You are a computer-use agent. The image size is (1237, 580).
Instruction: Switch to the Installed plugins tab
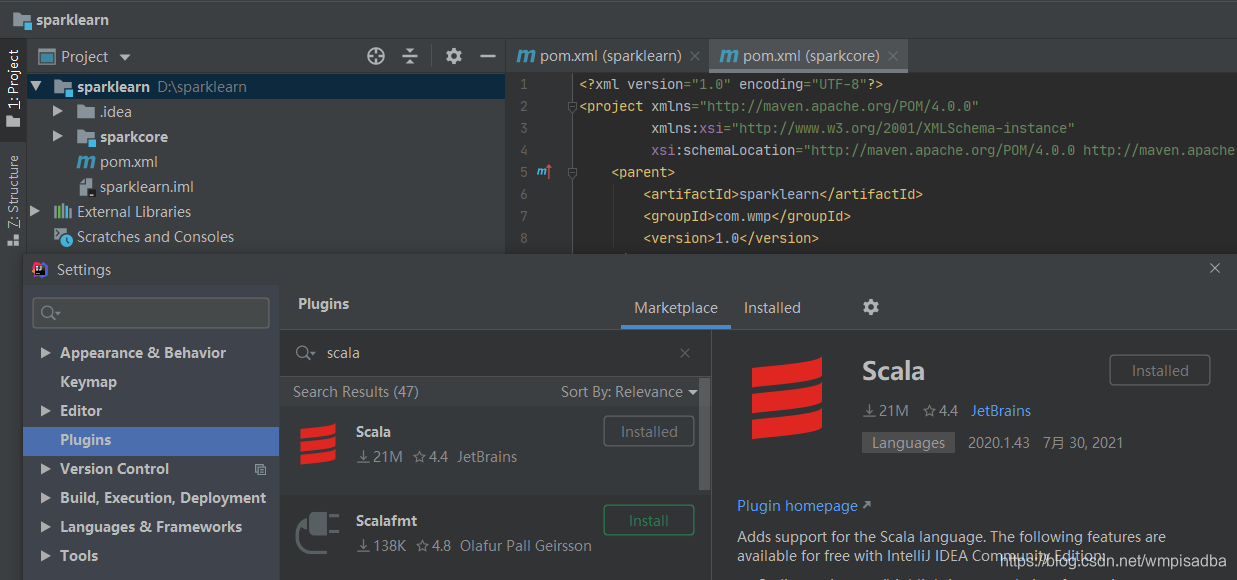pos(772,308)
